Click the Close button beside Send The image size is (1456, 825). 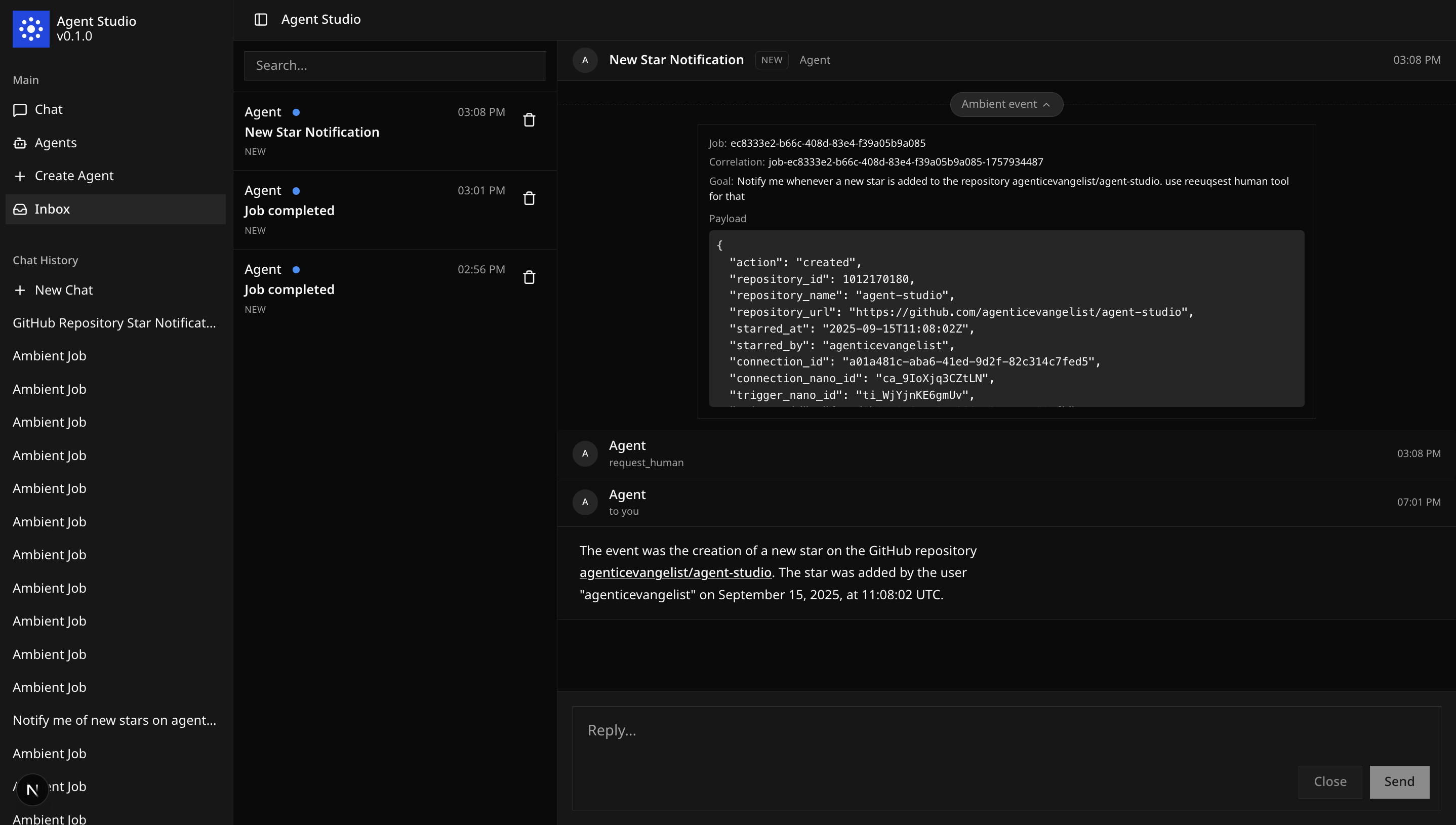(x=1329, y=781)
